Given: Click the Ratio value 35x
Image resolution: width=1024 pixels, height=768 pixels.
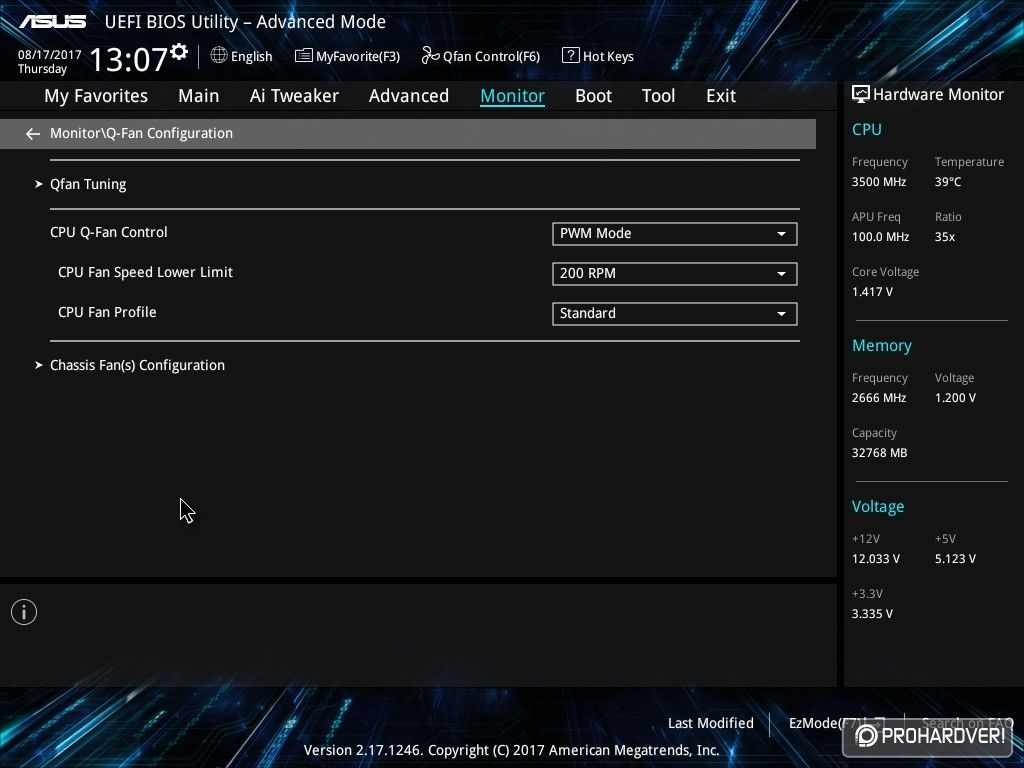Looking at the screenshot, I should point(945,236).
